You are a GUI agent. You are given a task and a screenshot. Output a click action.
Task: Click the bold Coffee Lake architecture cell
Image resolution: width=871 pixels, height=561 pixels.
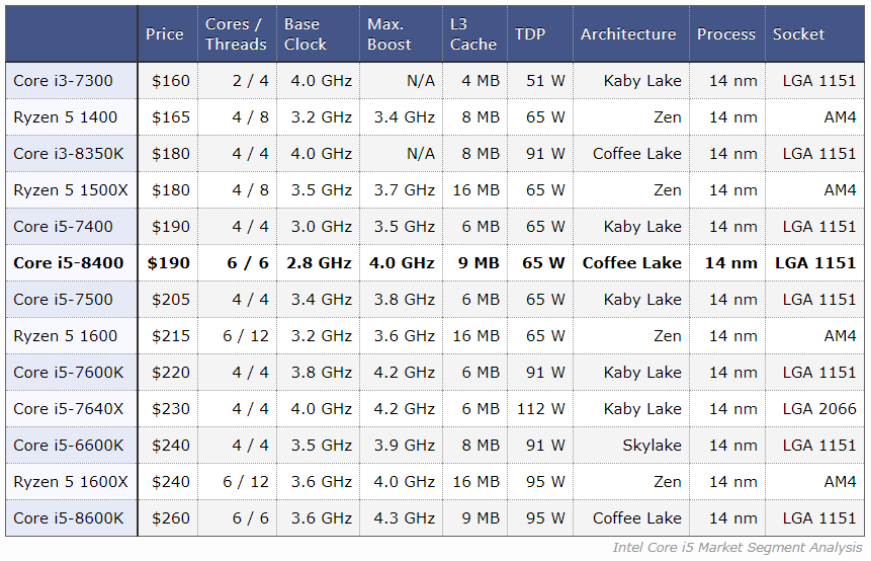(x=632, y=263)
